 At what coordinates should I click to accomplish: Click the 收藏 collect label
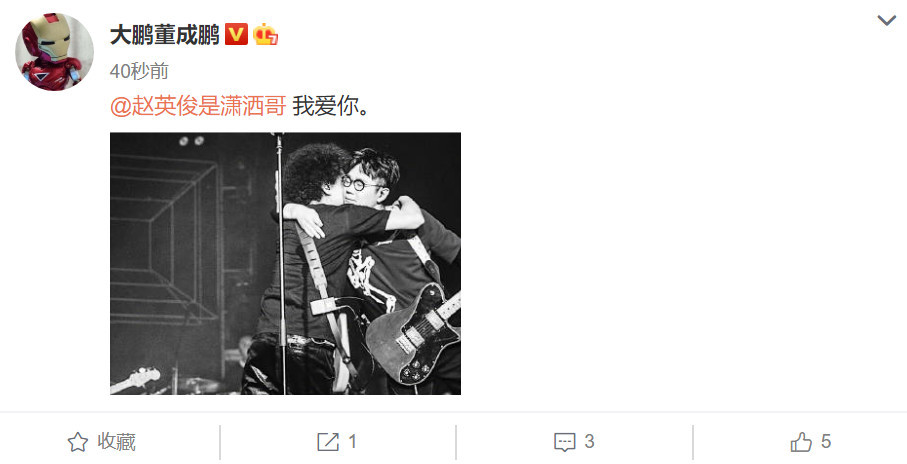[x=116, y=441]
